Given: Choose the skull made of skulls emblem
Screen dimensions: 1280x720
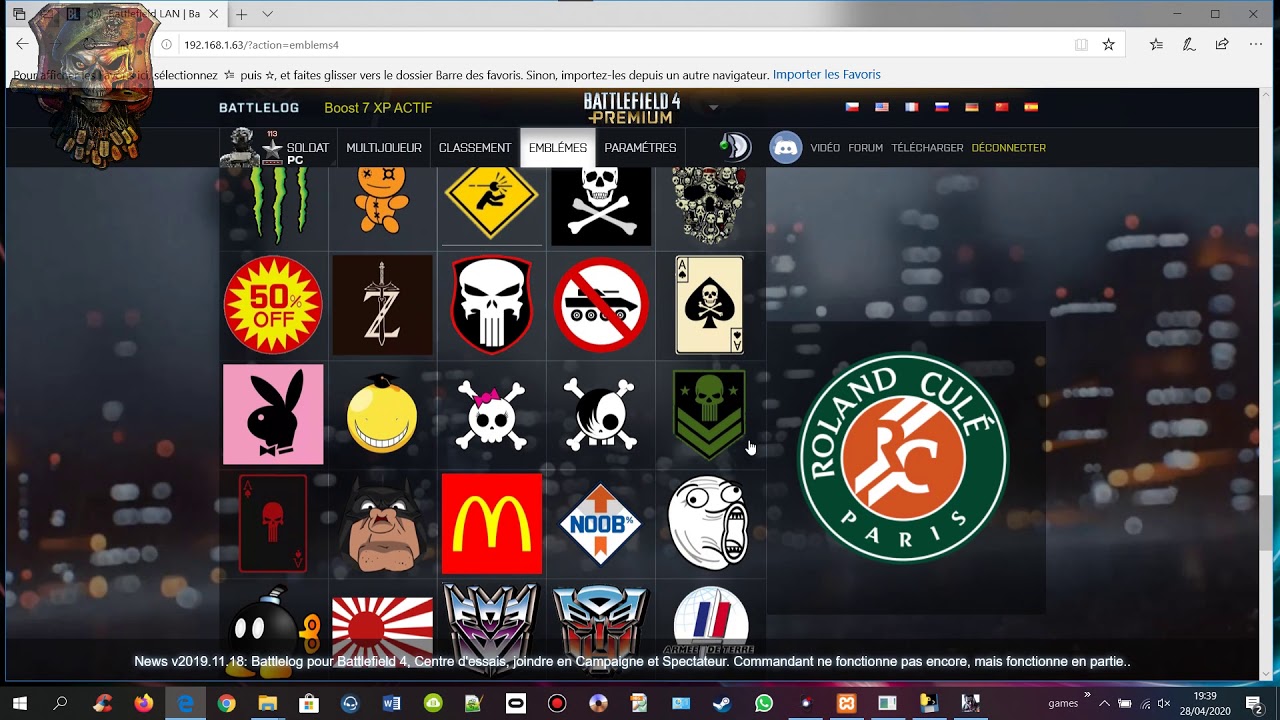Looking at the screenshot, I should [x=710, y=206].
